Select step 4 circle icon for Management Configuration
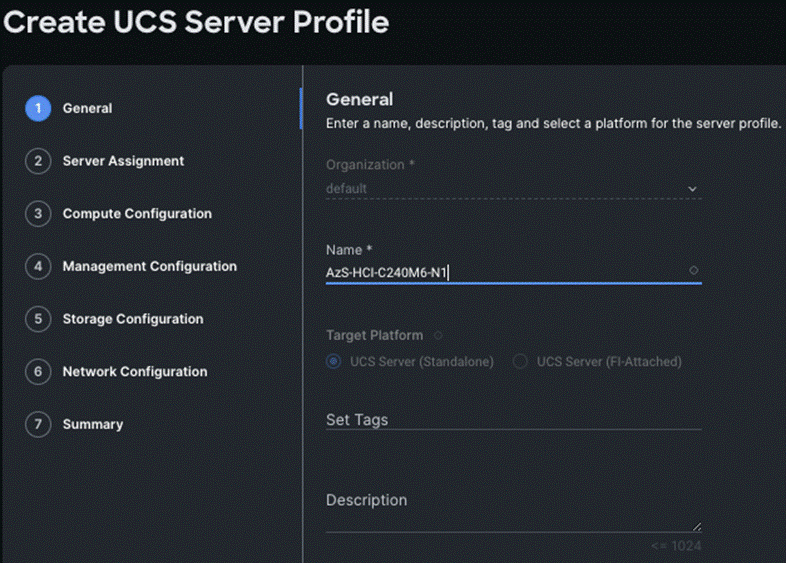Screen dimensions: 786x563 coord(38,266)
